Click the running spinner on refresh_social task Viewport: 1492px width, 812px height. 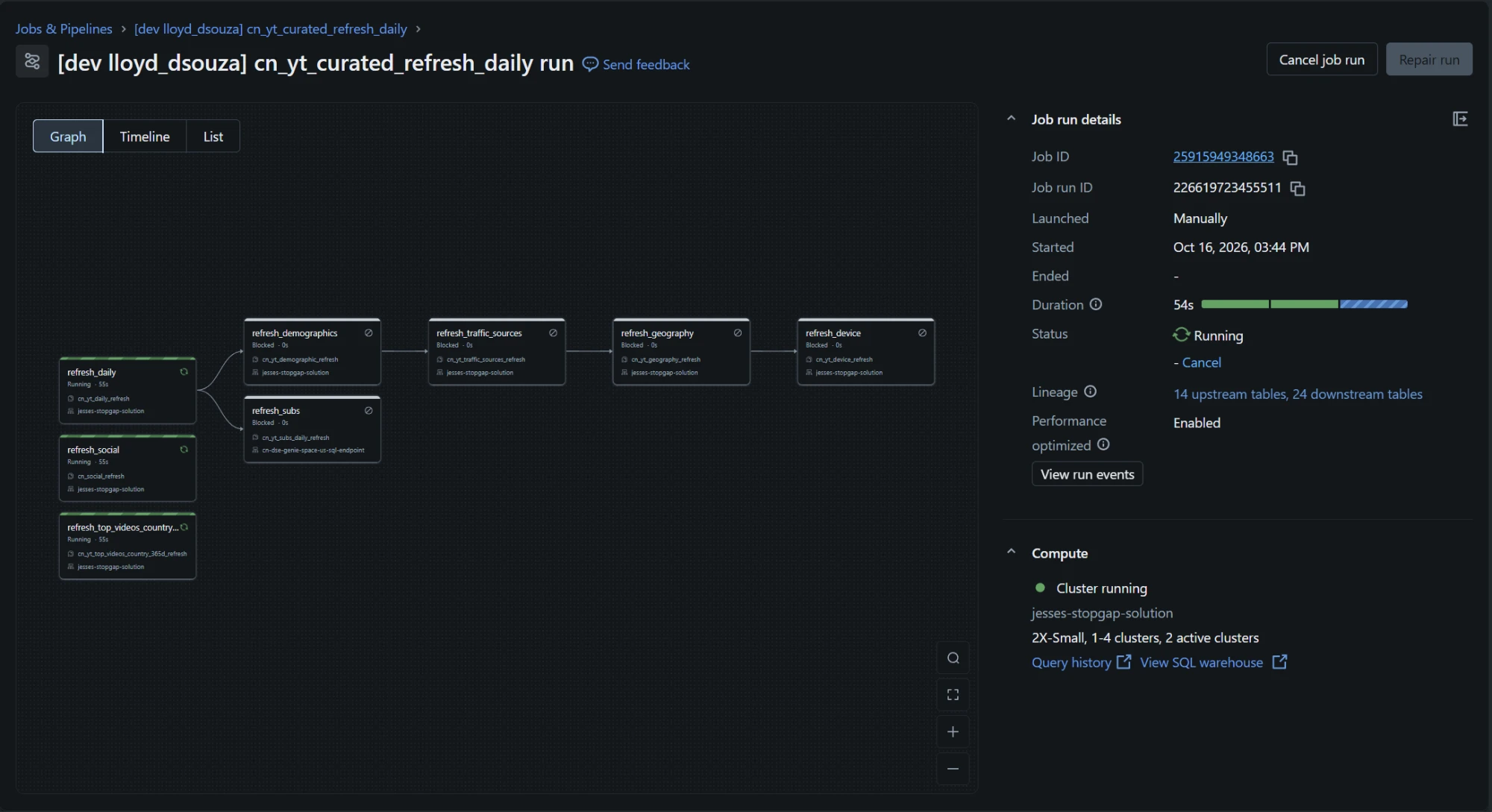click(x=184, y=450)
